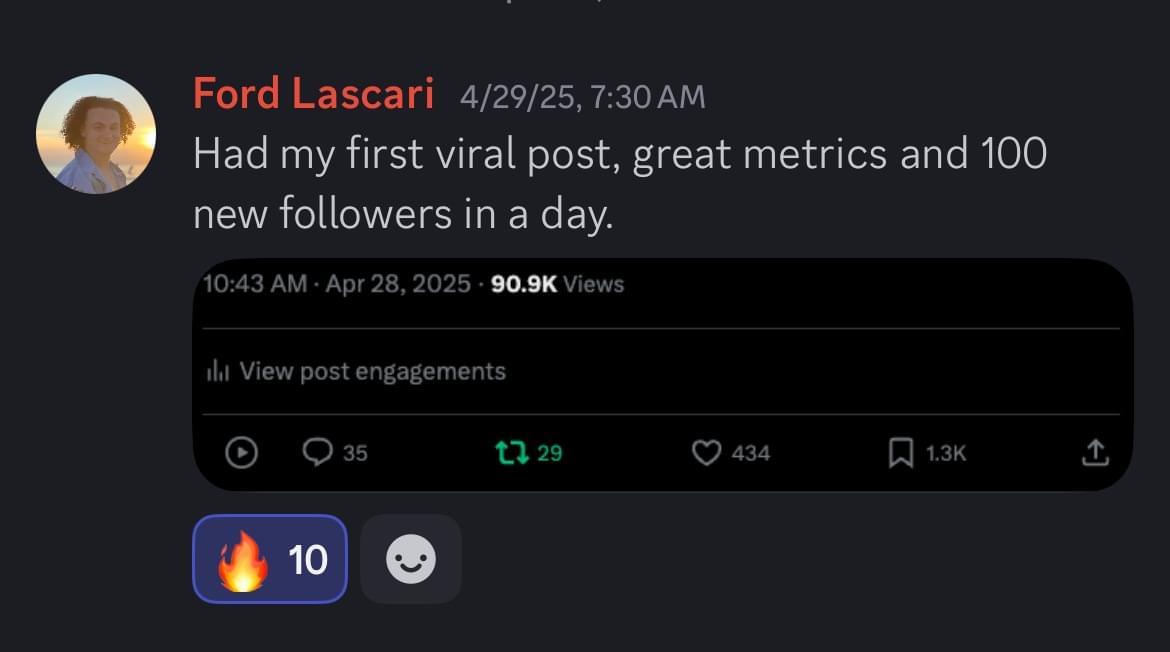Like the post with the heart icon

click(706, 453)
